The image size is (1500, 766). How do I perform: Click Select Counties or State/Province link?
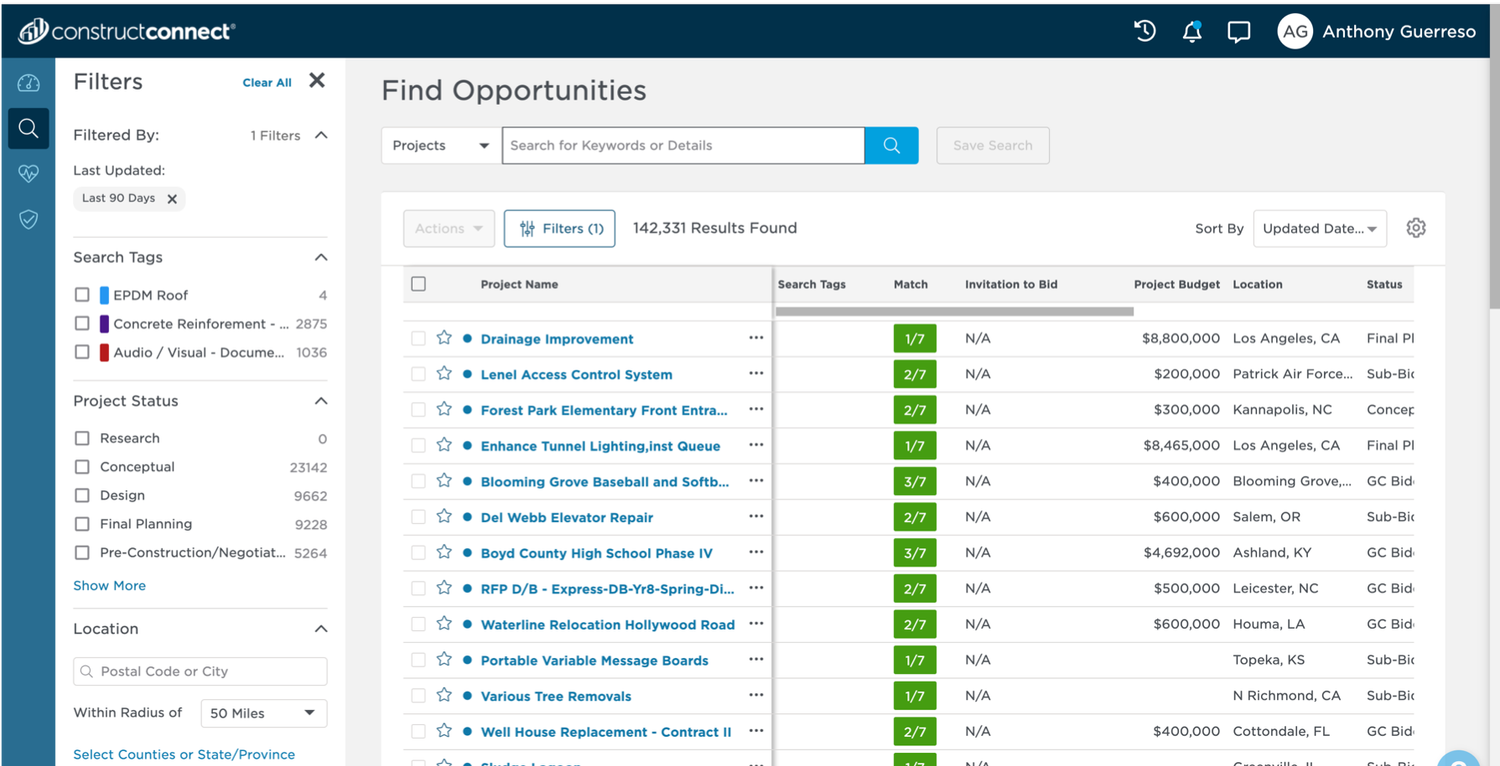tap(184, 755)
